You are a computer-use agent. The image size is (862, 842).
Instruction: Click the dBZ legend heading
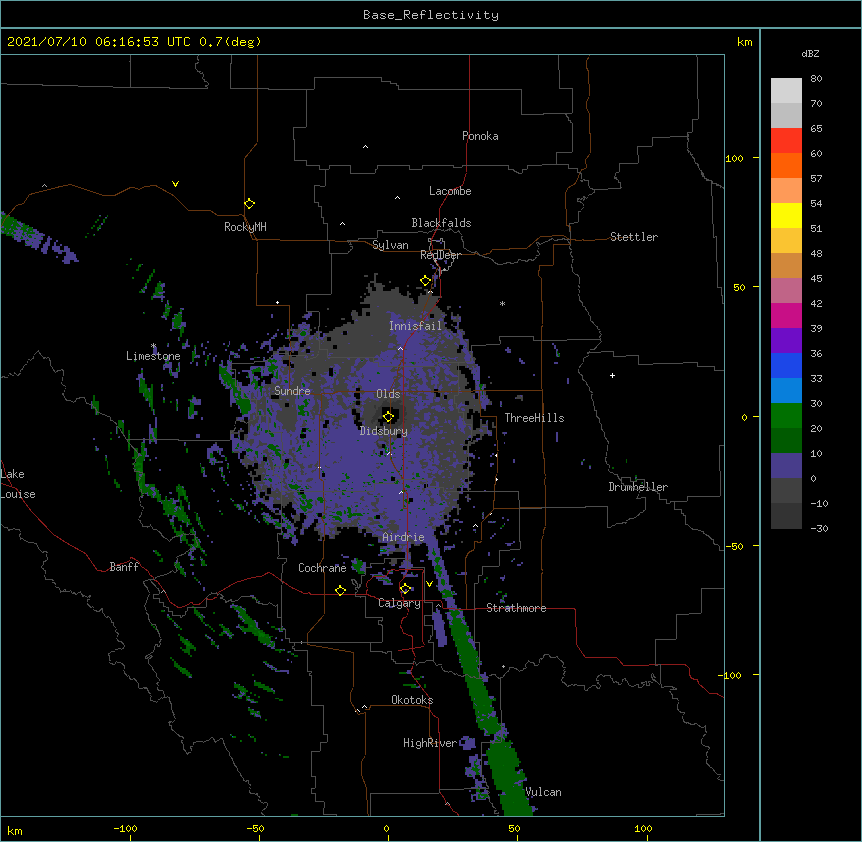[x=810, y=53]
